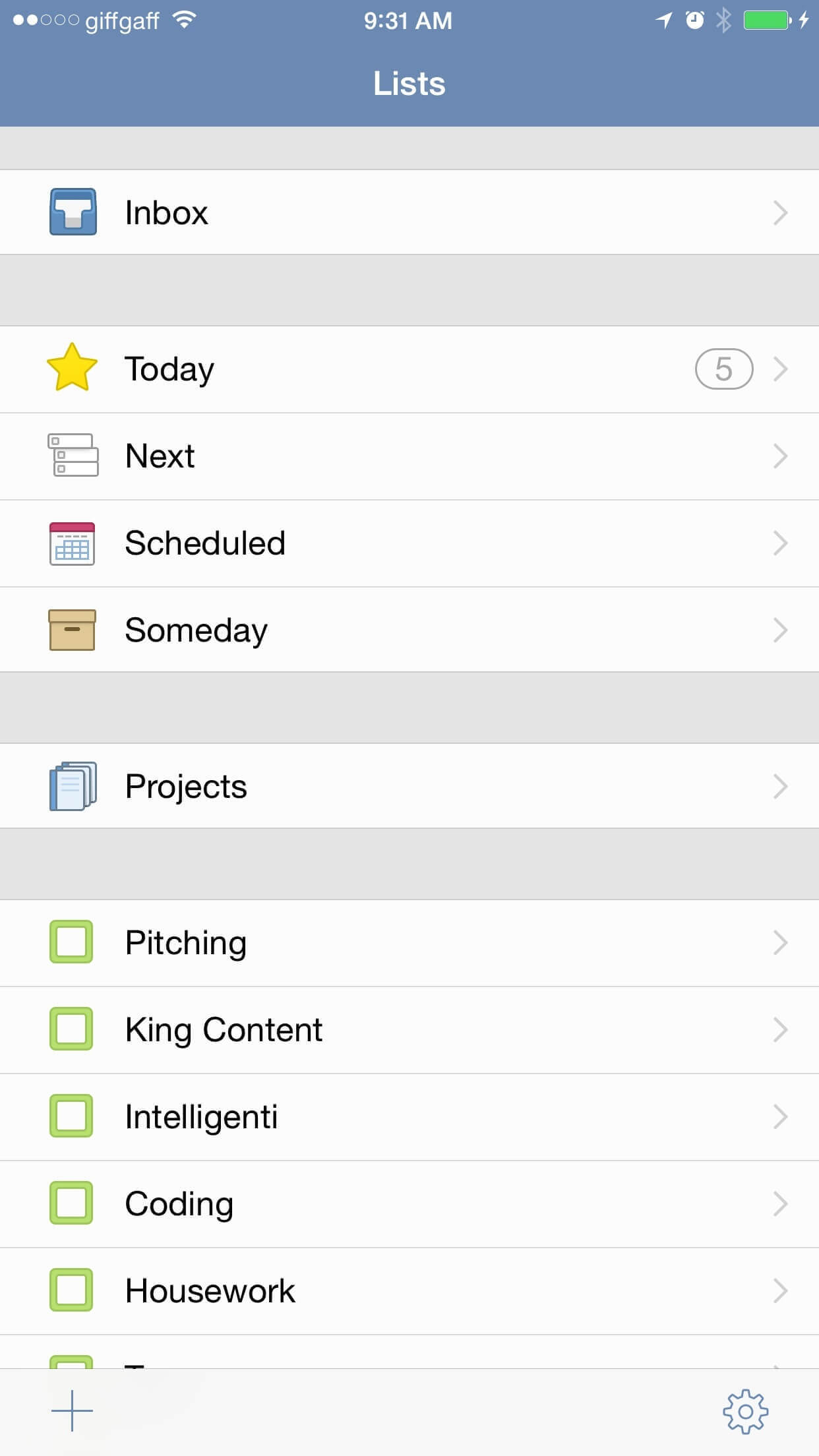
Task: Expand Inbox using its chevron arrow
Action: point(781,212)
